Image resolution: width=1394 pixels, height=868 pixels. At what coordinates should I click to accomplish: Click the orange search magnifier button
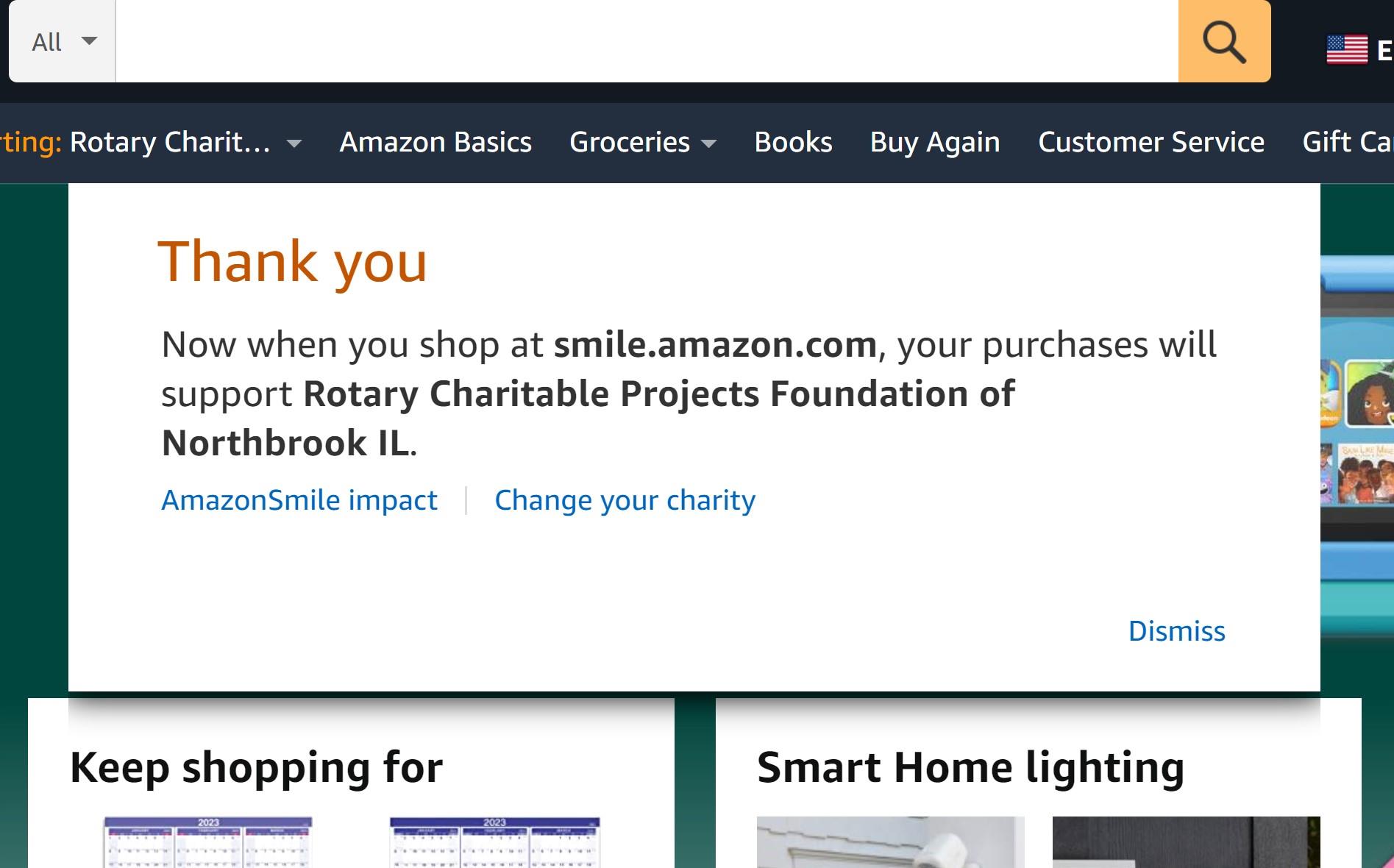[1224, 41]
